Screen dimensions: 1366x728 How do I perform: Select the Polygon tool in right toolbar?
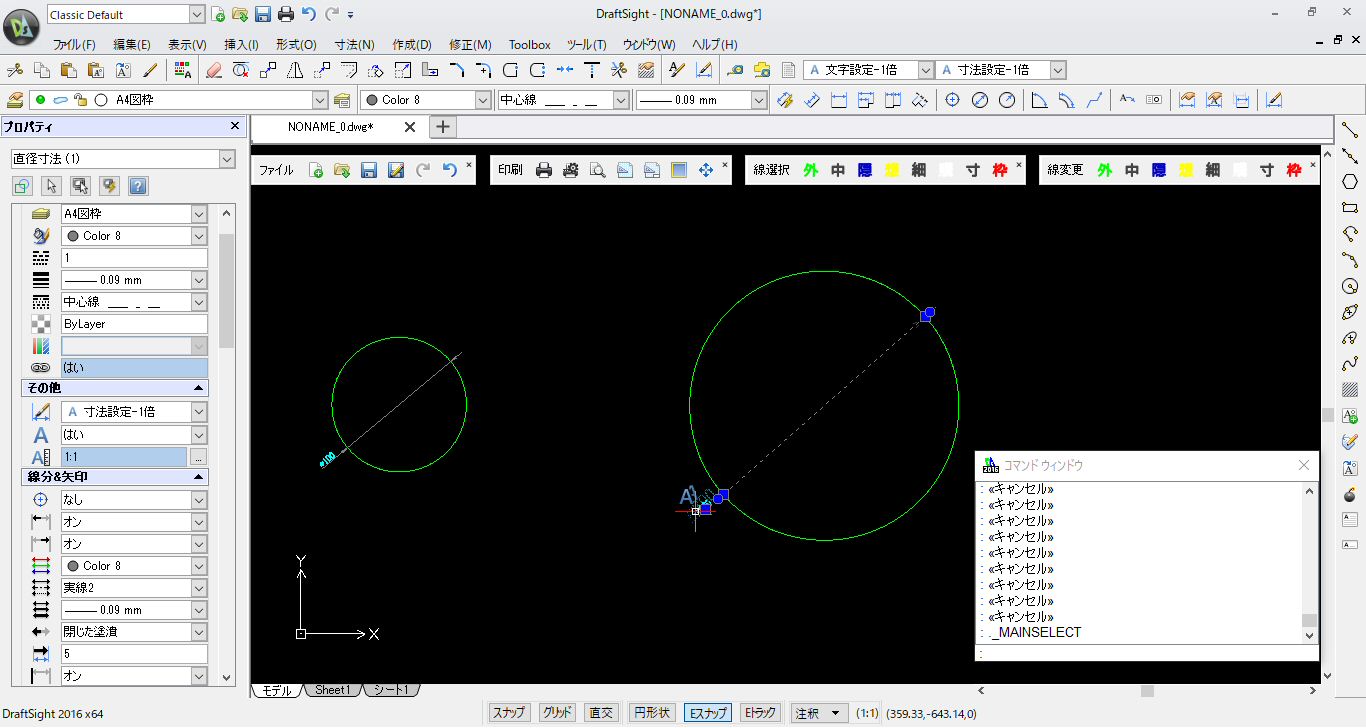click(1350, 181)
